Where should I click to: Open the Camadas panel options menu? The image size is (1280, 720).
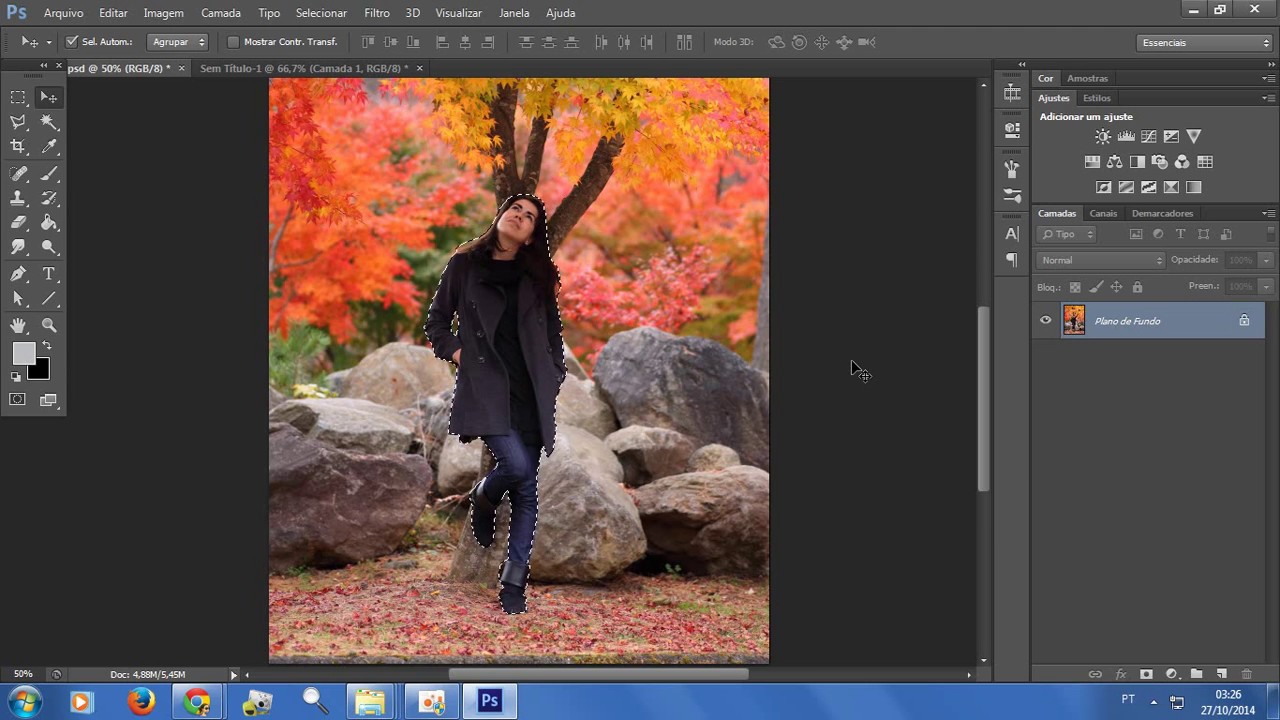tap(1268, 213)
